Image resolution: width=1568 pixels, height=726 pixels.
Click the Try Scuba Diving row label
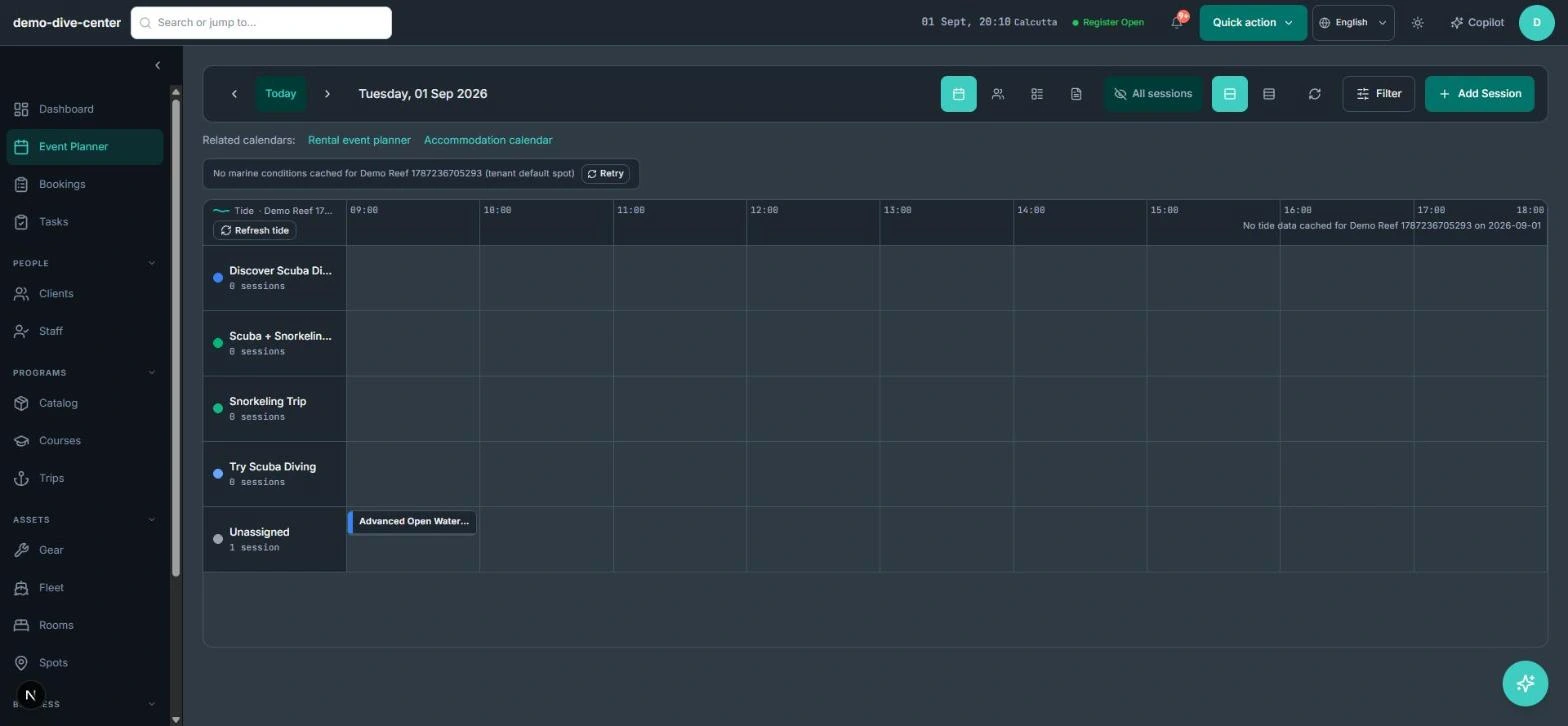click(272, 467)
